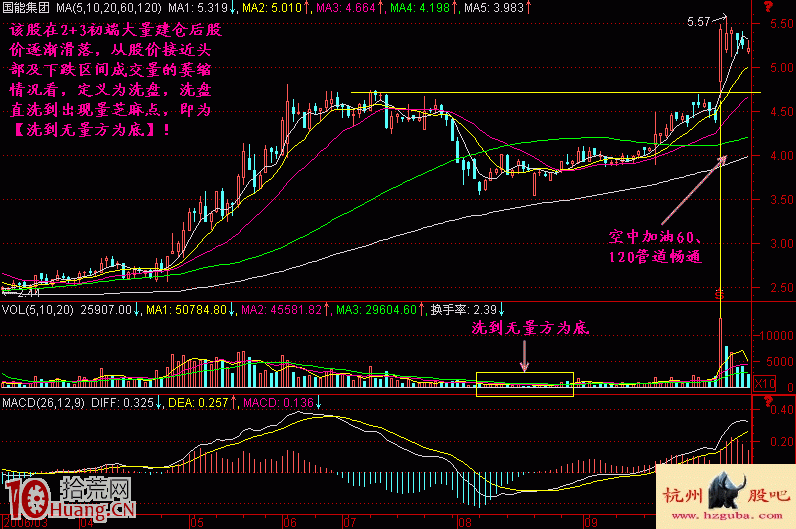Open the VOL(5,10,20) indicator label
This screenshot has width=796, height=529.
(38, 310)
